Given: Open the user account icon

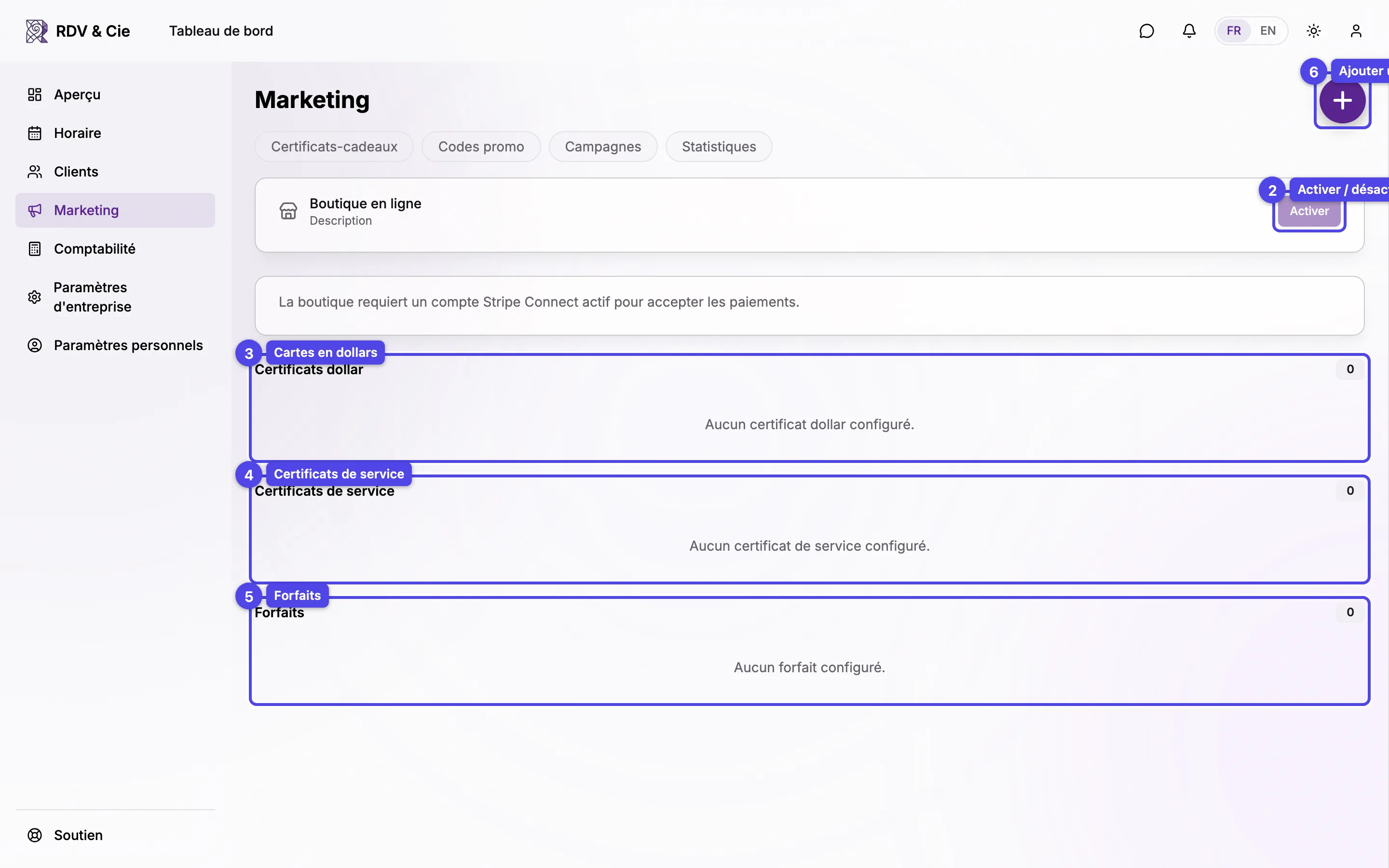Looking at the screenshot, I should point(1356,31).
